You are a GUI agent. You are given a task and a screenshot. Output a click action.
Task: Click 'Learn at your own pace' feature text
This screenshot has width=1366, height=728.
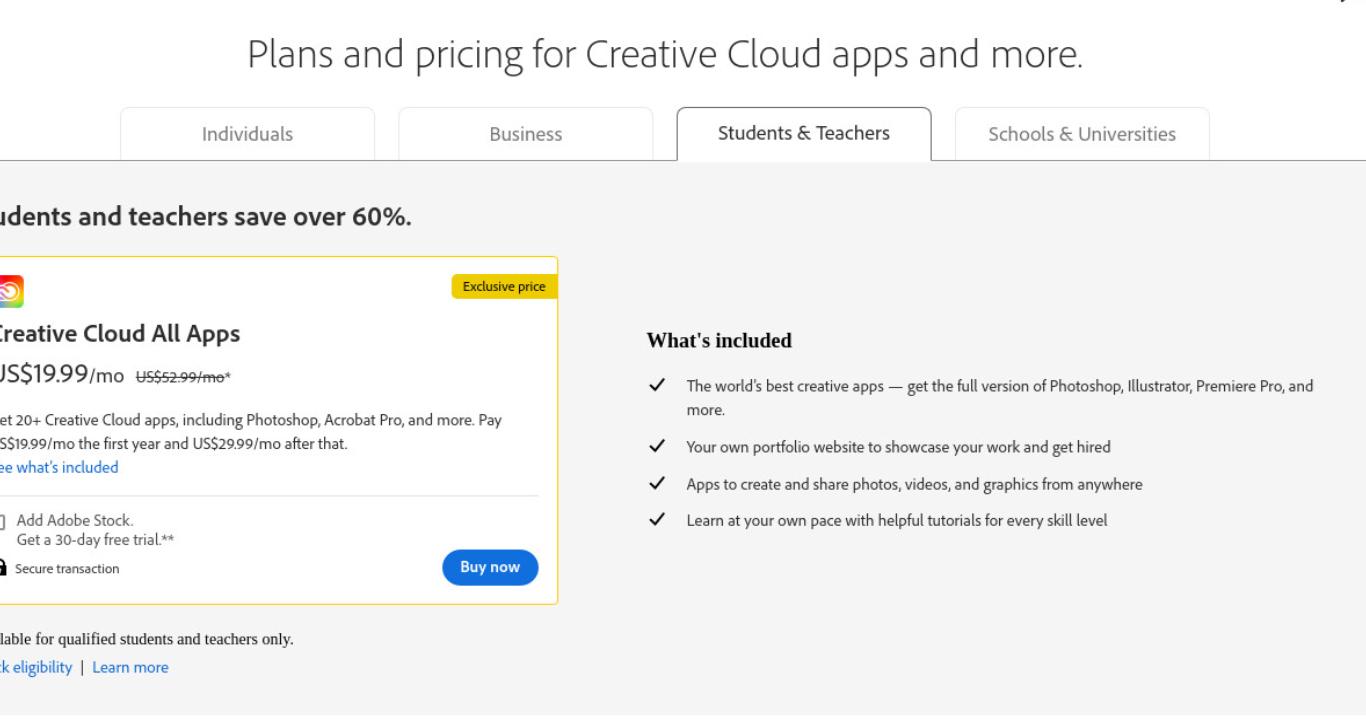coord(896,520)
